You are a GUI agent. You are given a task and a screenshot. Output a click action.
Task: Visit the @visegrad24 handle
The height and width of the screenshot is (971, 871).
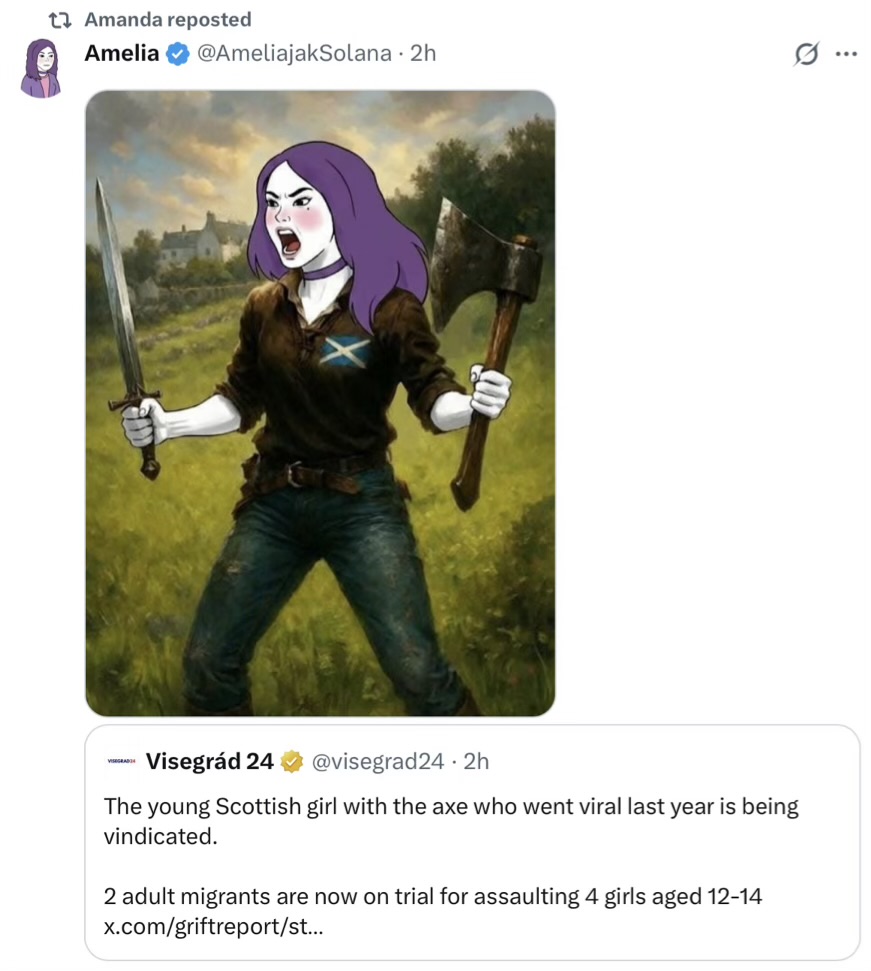point(378,762)
